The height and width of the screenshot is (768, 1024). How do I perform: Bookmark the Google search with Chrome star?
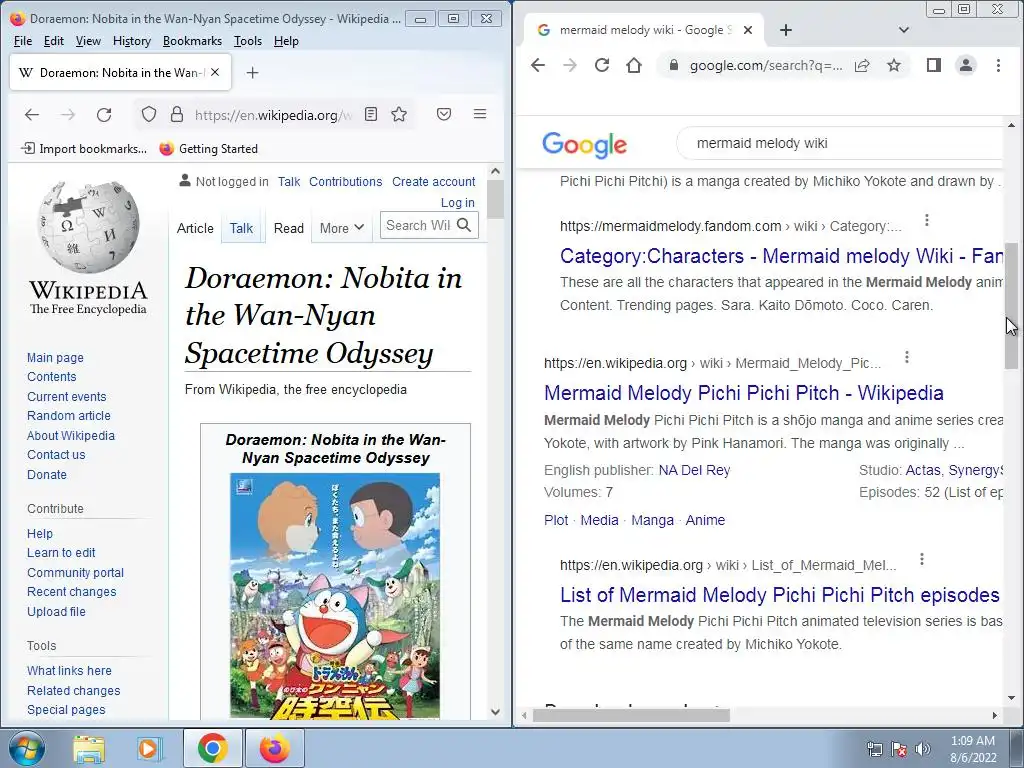(894, 65)
